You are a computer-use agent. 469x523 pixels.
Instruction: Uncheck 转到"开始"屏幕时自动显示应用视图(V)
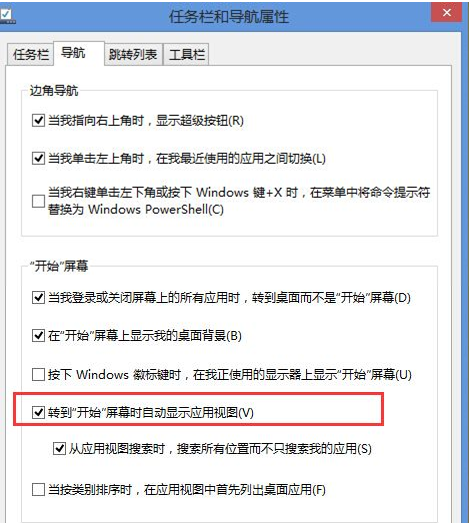coord(38,413)
